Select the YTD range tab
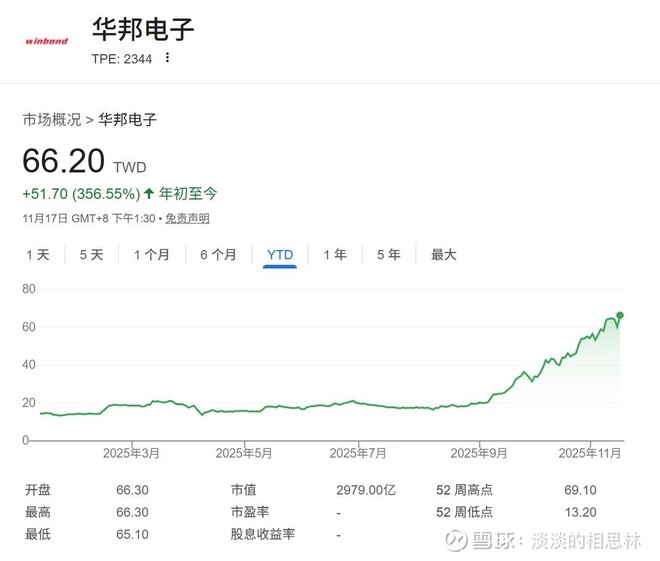 (280, 255)
